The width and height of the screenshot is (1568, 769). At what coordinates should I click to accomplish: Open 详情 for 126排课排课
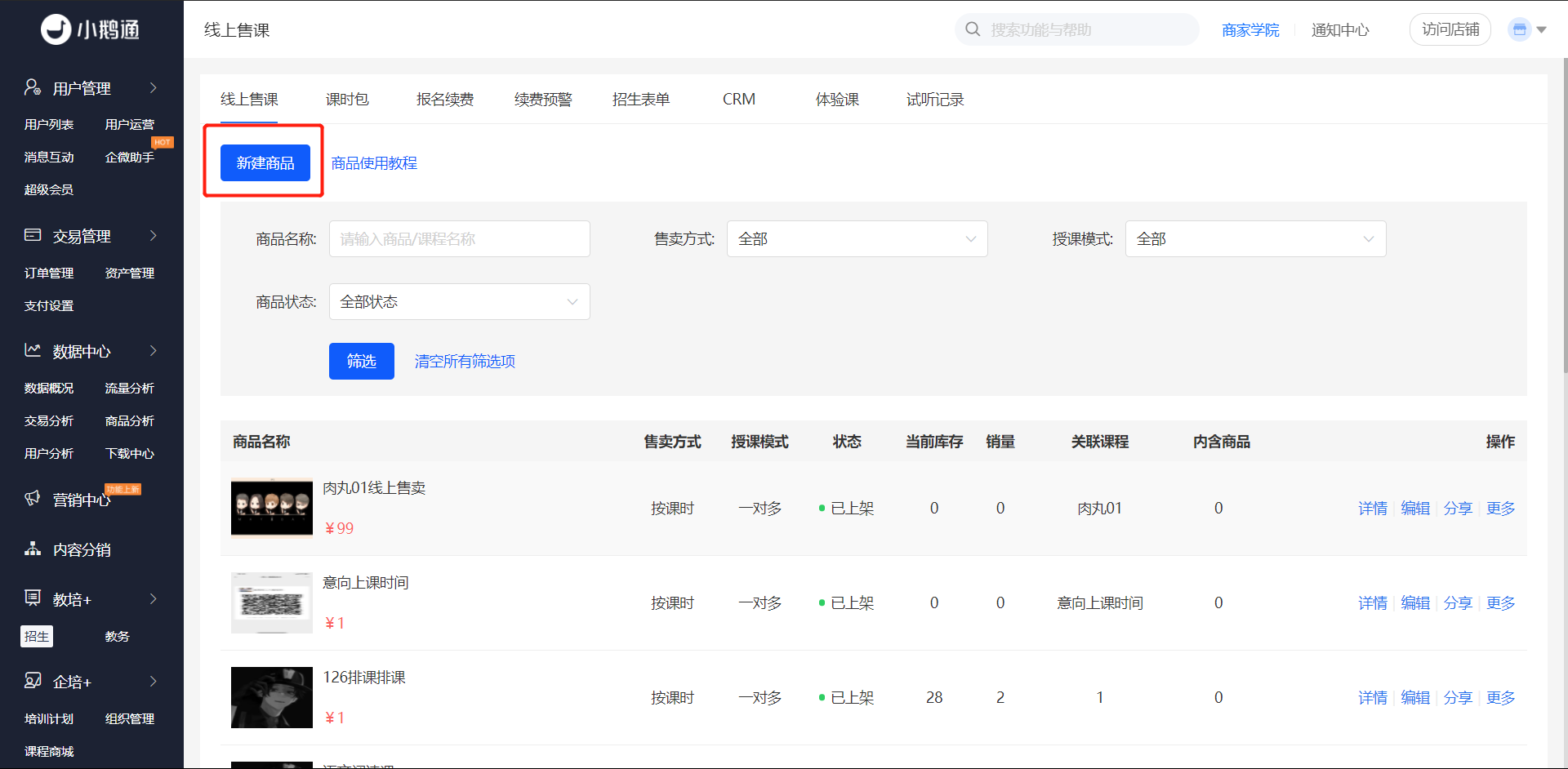[x=1373, y=697]
